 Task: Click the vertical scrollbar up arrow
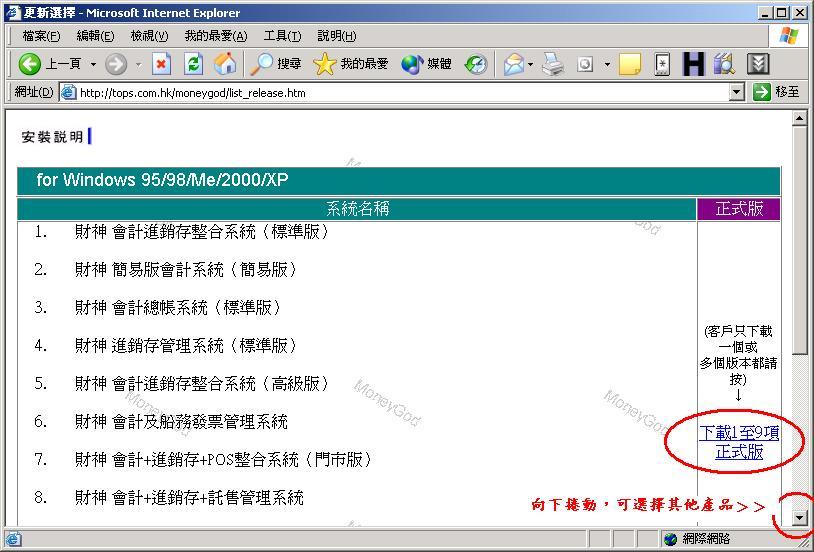click(799, 118)
